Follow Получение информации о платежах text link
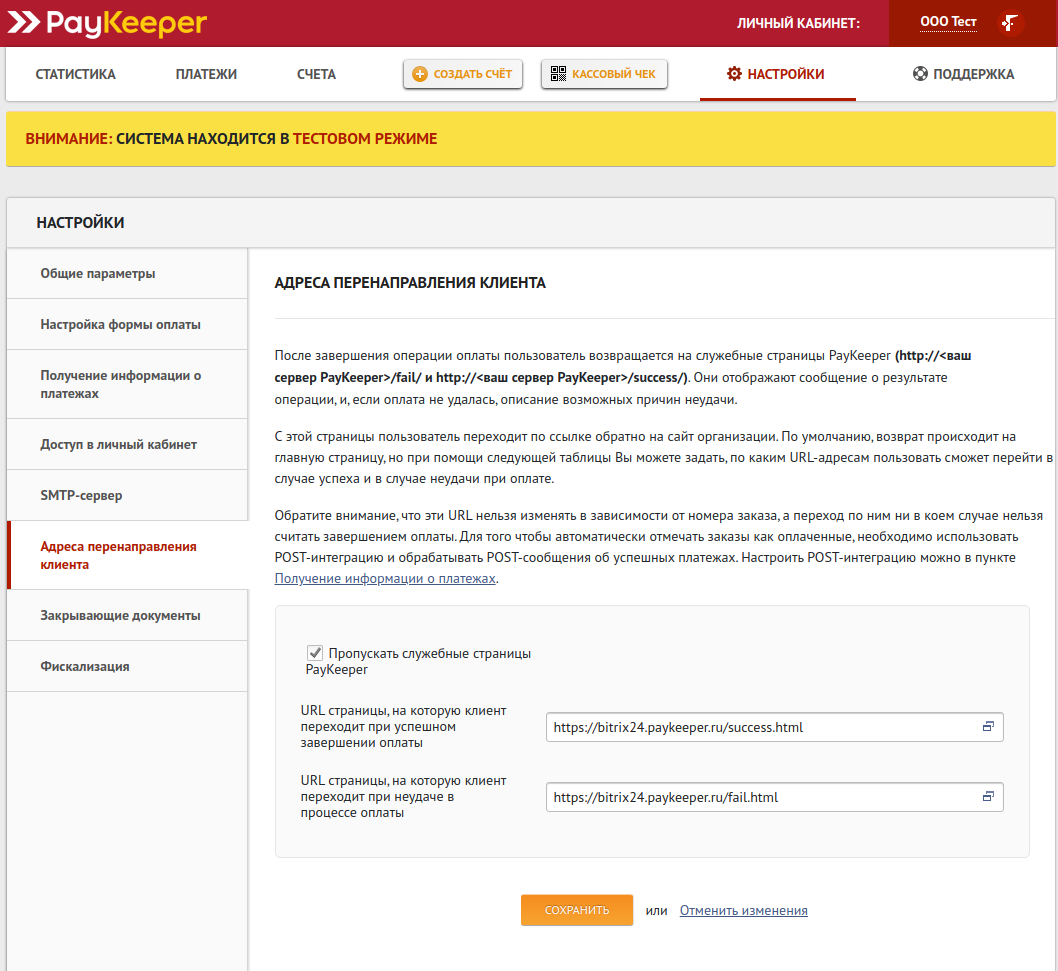Image resolution: width=1058 pixels, height=971 pixels. [x=385, y=578]
